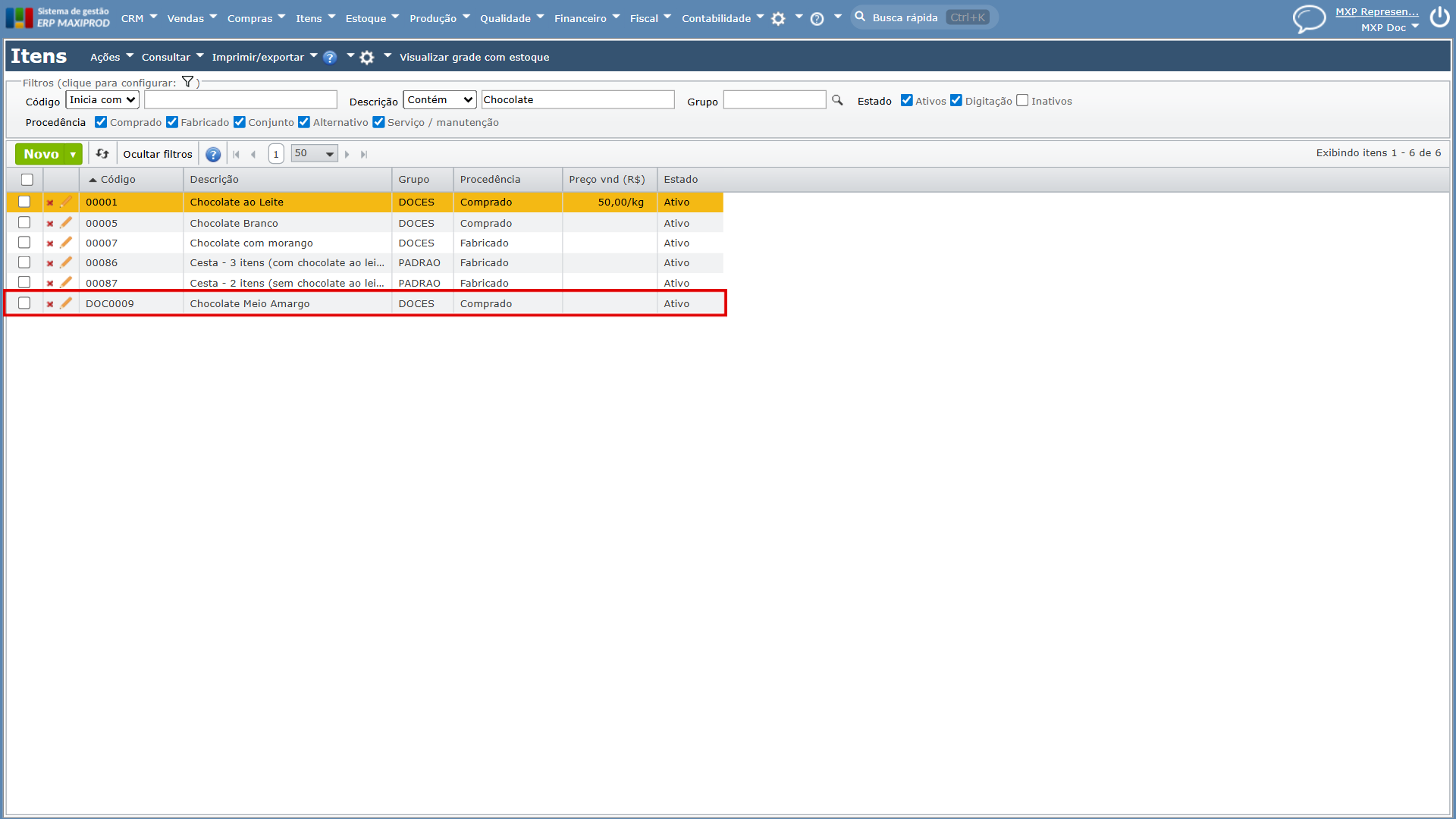The image size is (1456, 819).
Task: Click the filter funnel configure icon
Action: point(187,82)
